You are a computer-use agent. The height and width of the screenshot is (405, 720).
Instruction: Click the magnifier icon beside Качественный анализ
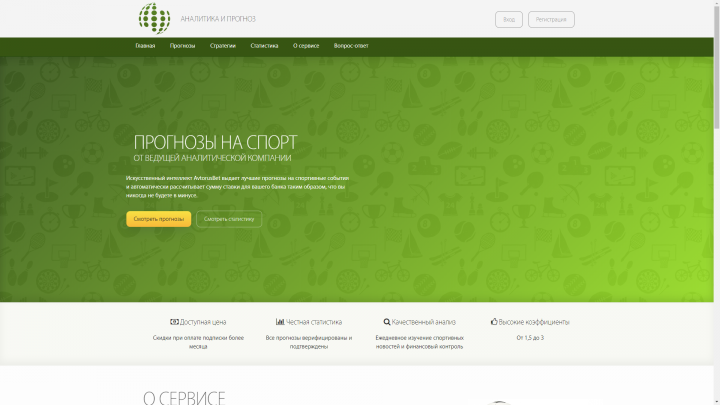point(387,322)
